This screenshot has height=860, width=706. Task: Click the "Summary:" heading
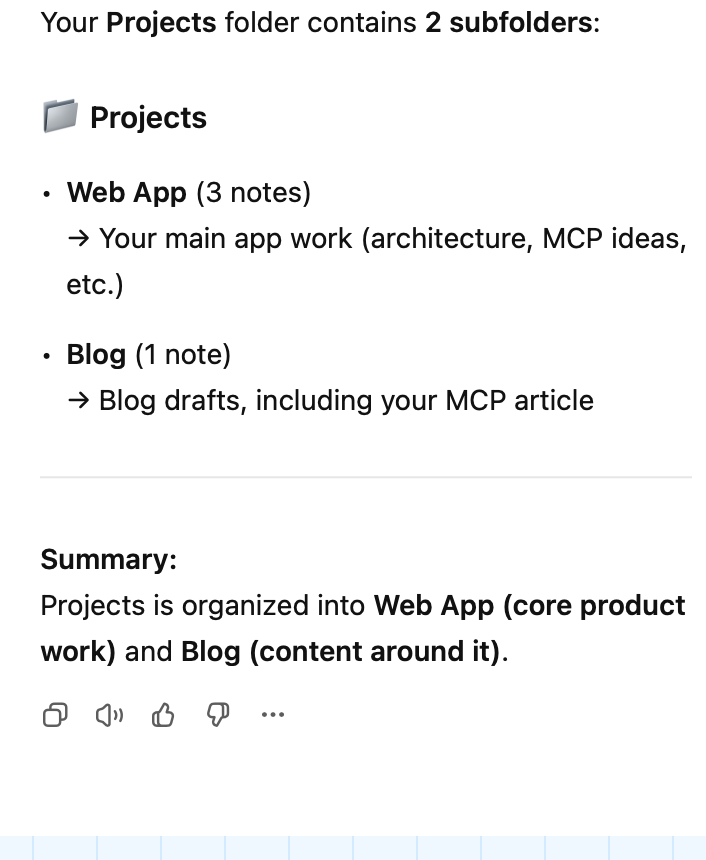pyautogui.click(x=108, y=559)
